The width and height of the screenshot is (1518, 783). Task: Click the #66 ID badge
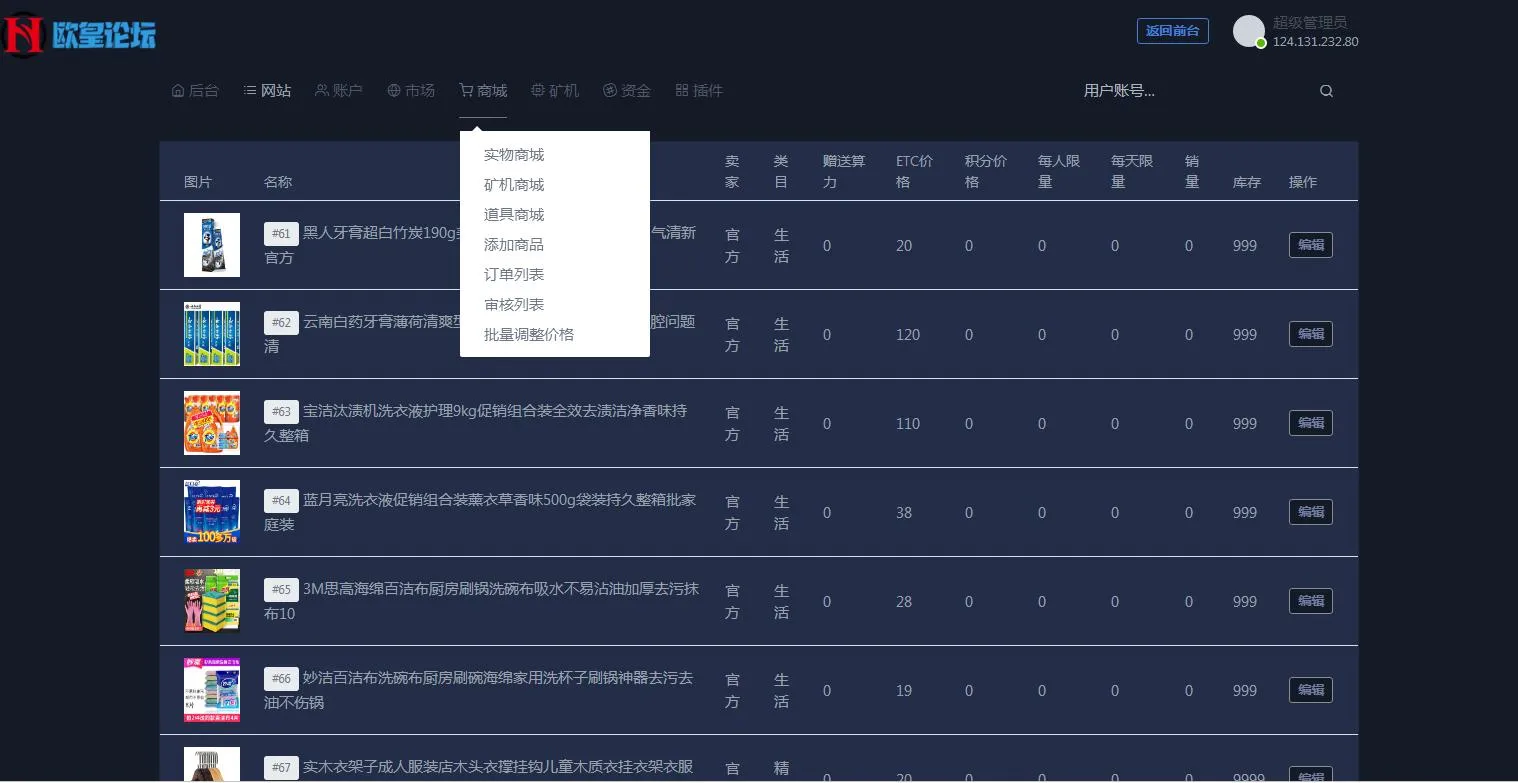pos(281,679)
